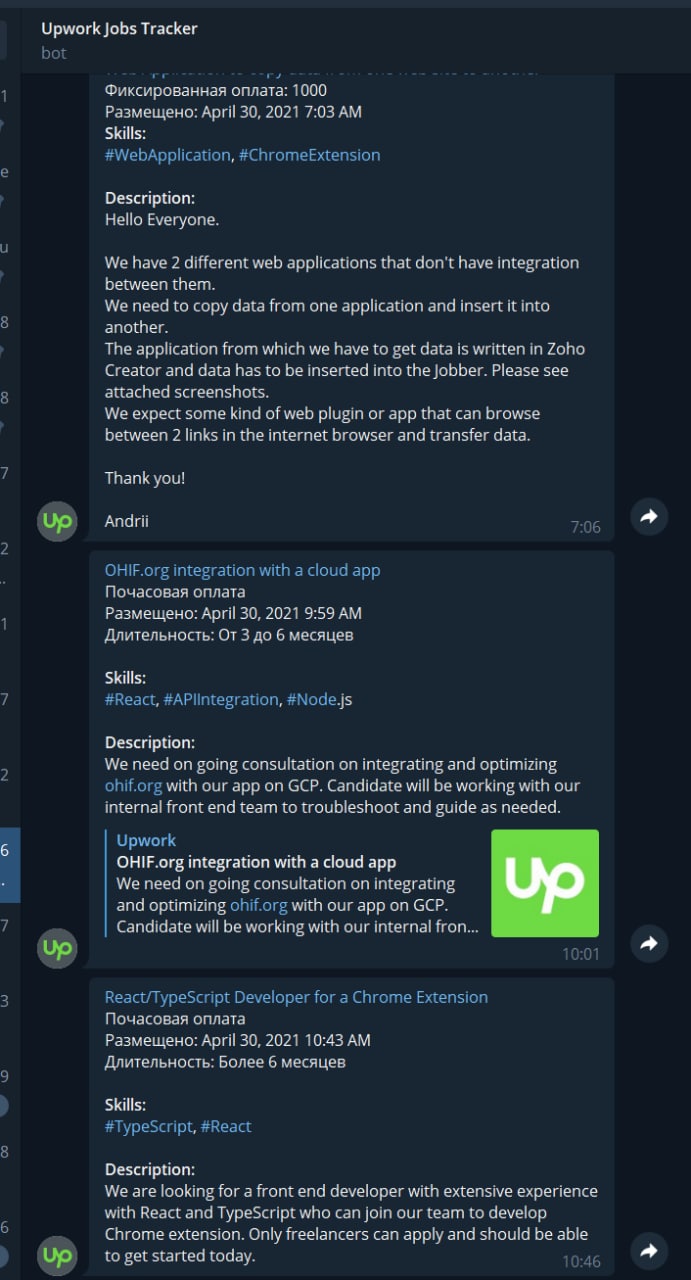Click the #React tag in OHIF message
The height and width of the screenshot is (1280, 691).
click(x=130, y=699)
